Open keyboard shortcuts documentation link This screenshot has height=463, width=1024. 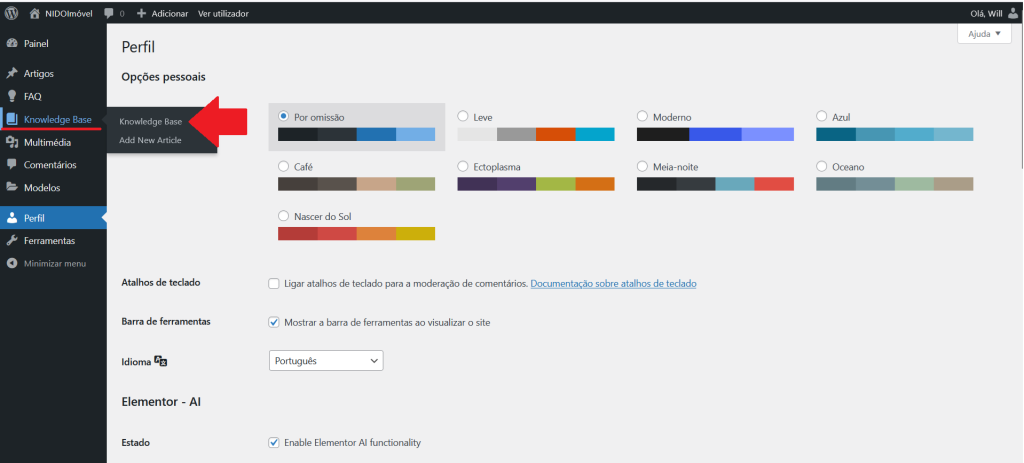pos(613,284)
